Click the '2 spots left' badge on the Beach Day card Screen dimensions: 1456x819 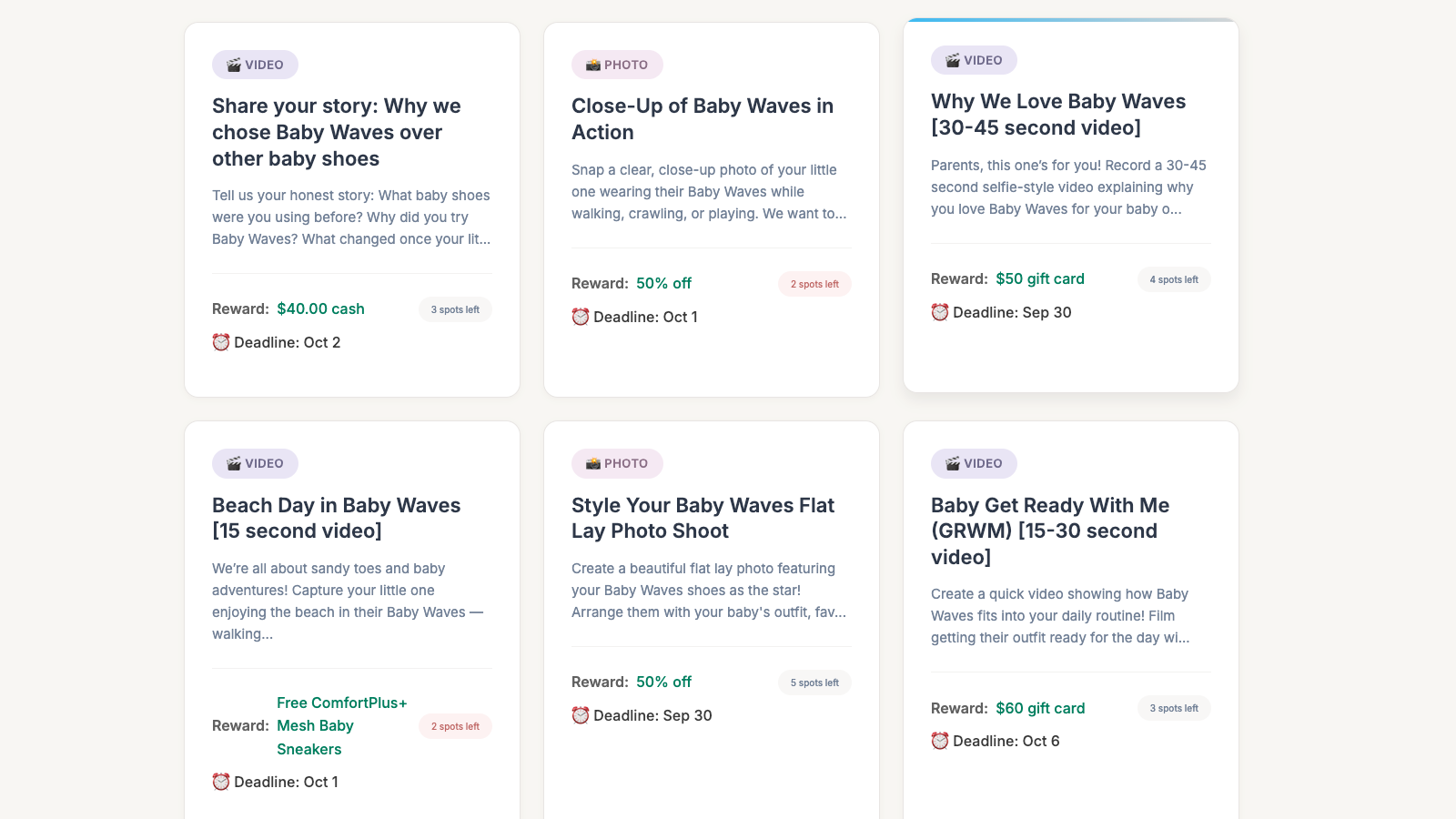pos(455,726)
